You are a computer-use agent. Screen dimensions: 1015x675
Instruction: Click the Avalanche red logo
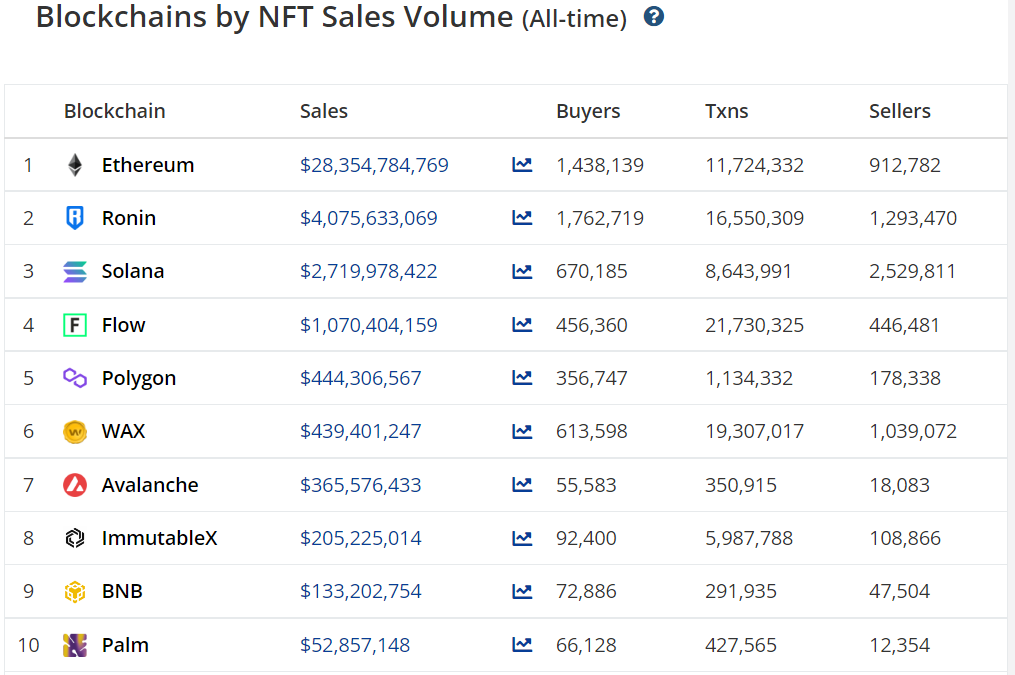(x=75, y=485)
